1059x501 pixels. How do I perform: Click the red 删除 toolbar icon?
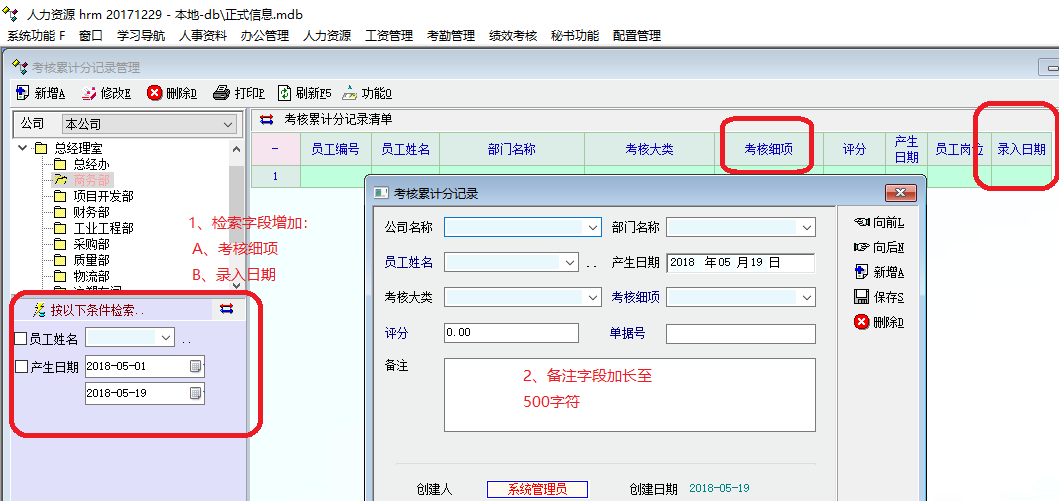[x=155, y=94]
